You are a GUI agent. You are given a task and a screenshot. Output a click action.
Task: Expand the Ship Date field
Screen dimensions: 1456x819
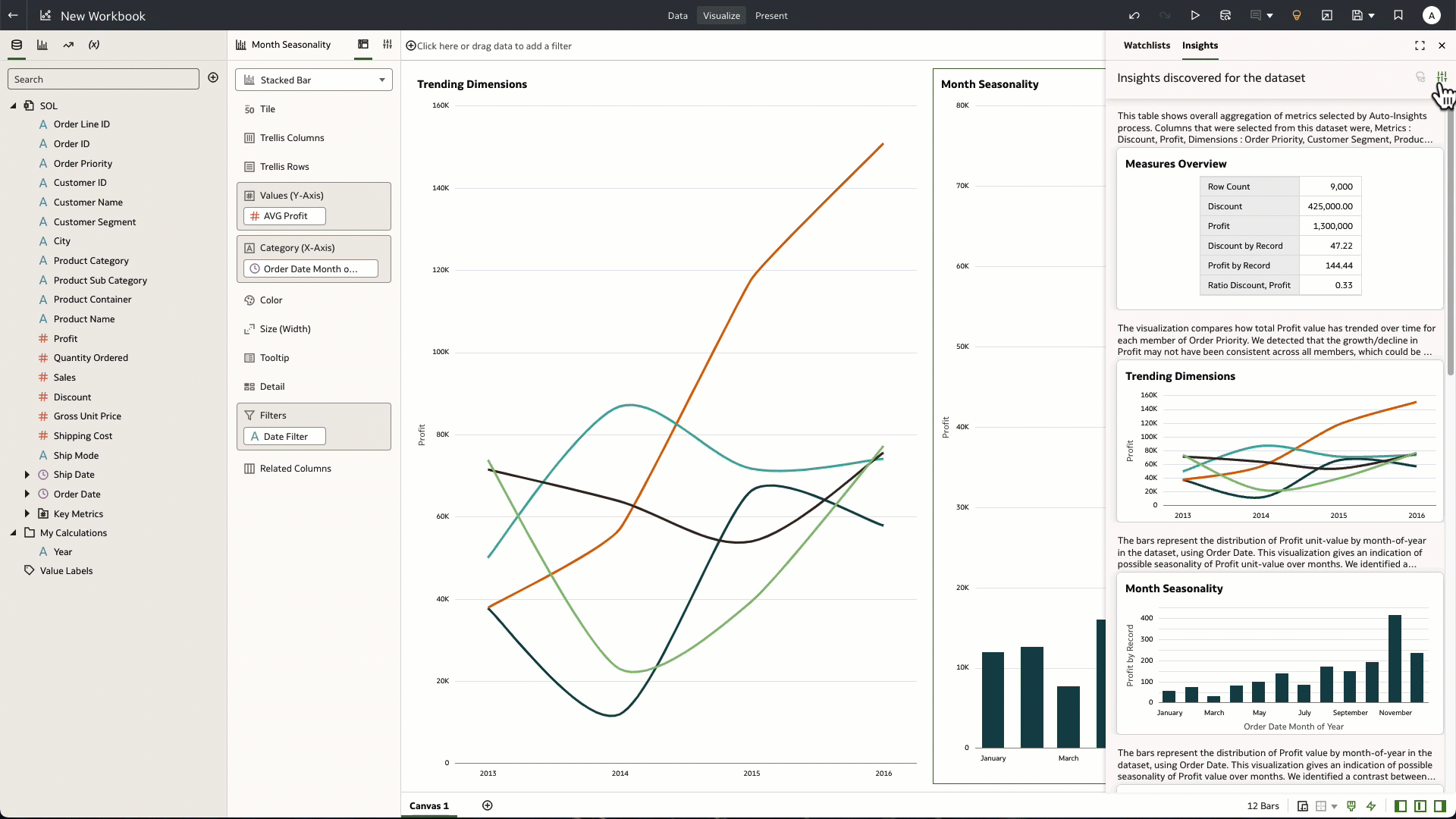coord(27,474)
